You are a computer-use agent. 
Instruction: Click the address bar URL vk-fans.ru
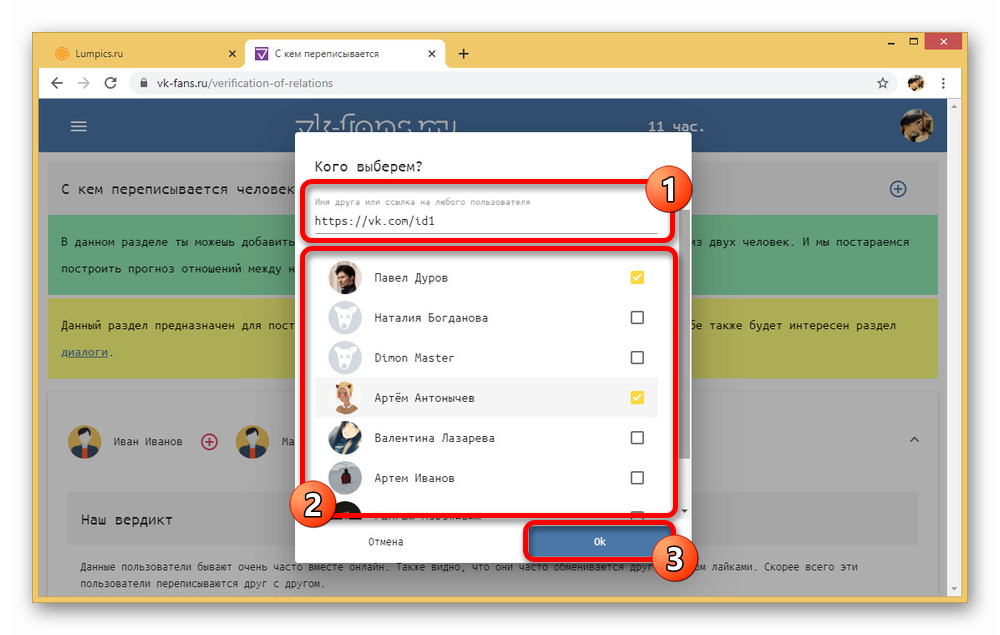[244, 83]
